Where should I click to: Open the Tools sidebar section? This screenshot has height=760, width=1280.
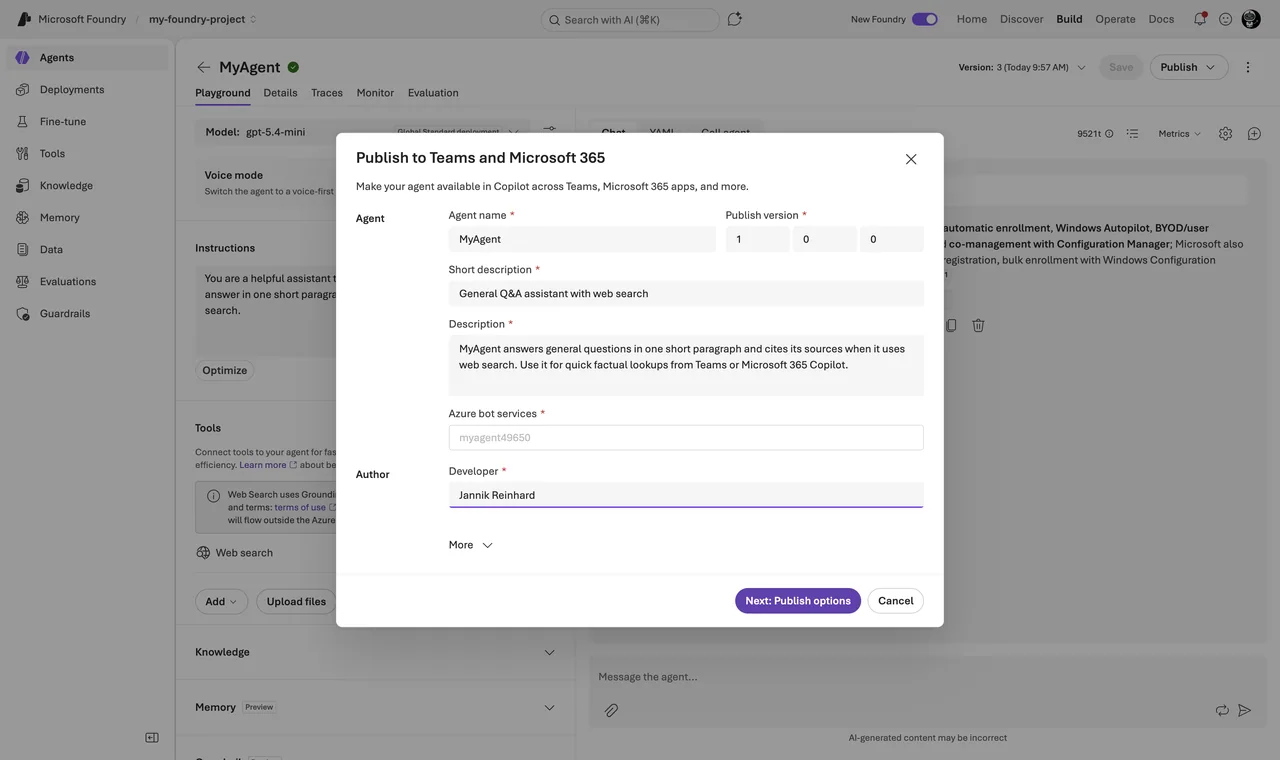(x=88, y=154)
